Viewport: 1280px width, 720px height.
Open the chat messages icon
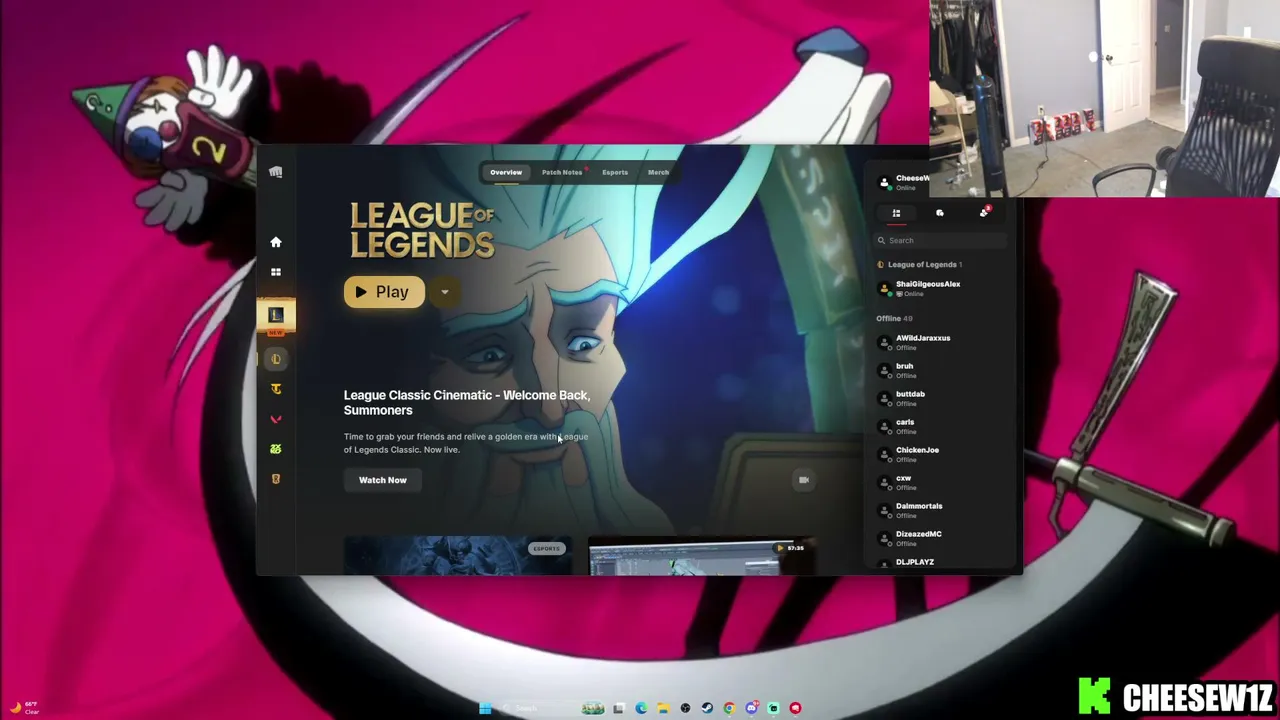coord(940,213)
